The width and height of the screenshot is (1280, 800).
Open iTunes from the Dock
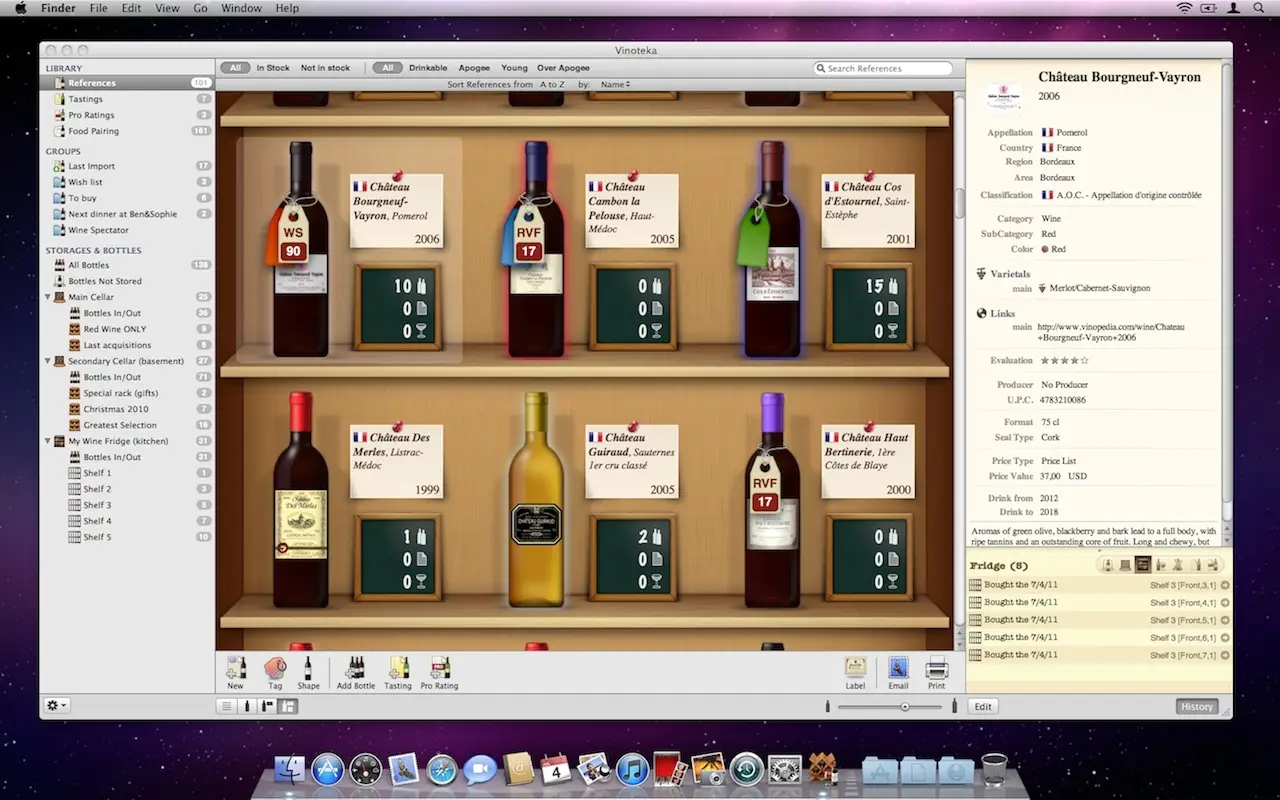click(631, 769)
